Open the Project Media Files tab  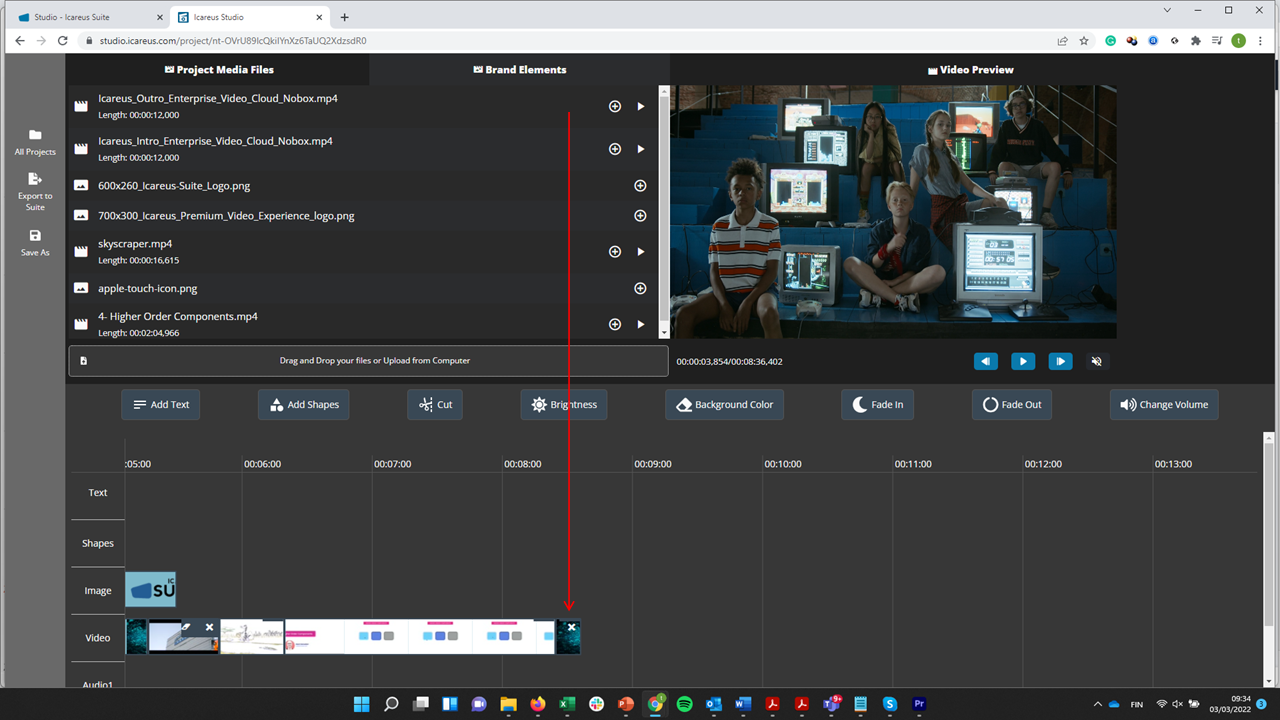click(218, 70)
